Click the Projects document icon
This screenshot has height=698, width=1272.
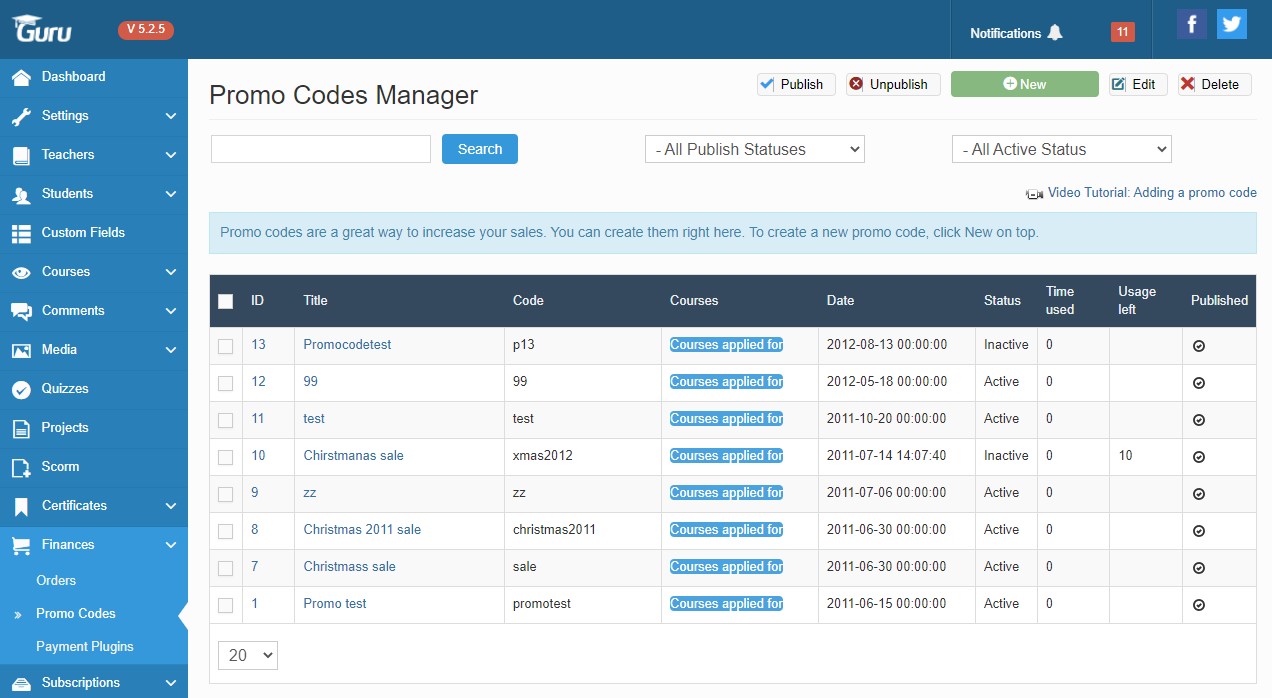click(21, 428)
